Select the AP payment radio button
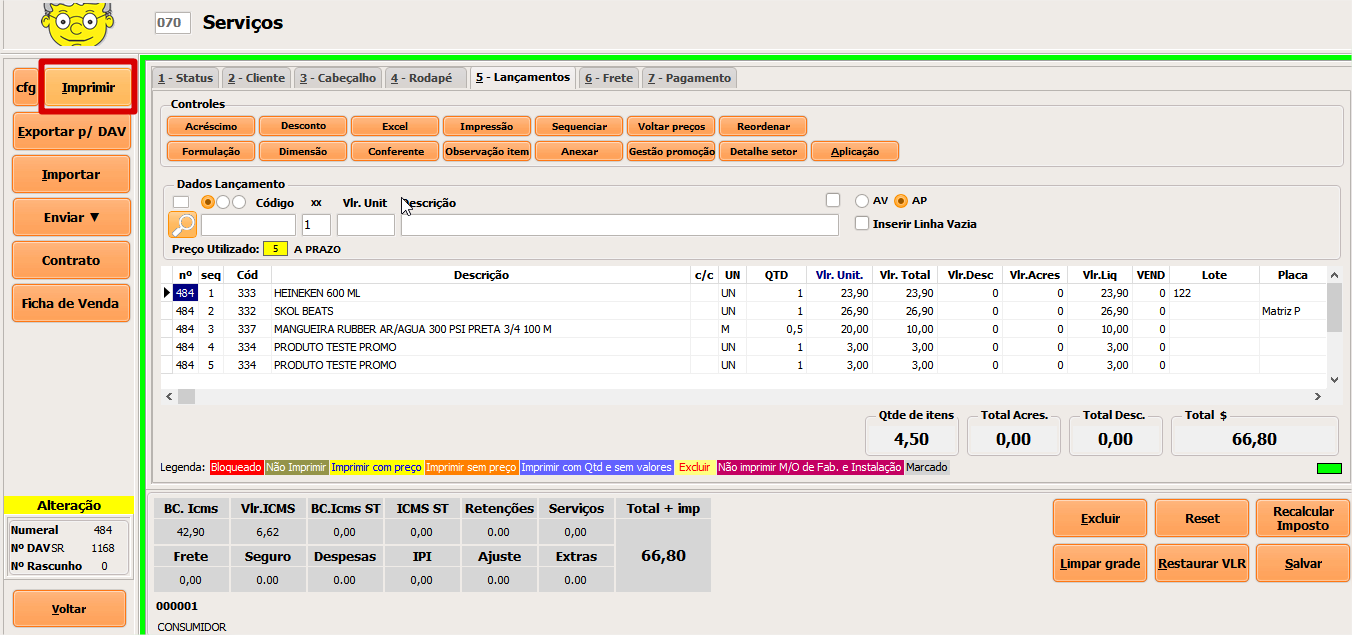This screenshot has height=635, width=1352. (x=902, y=201)
